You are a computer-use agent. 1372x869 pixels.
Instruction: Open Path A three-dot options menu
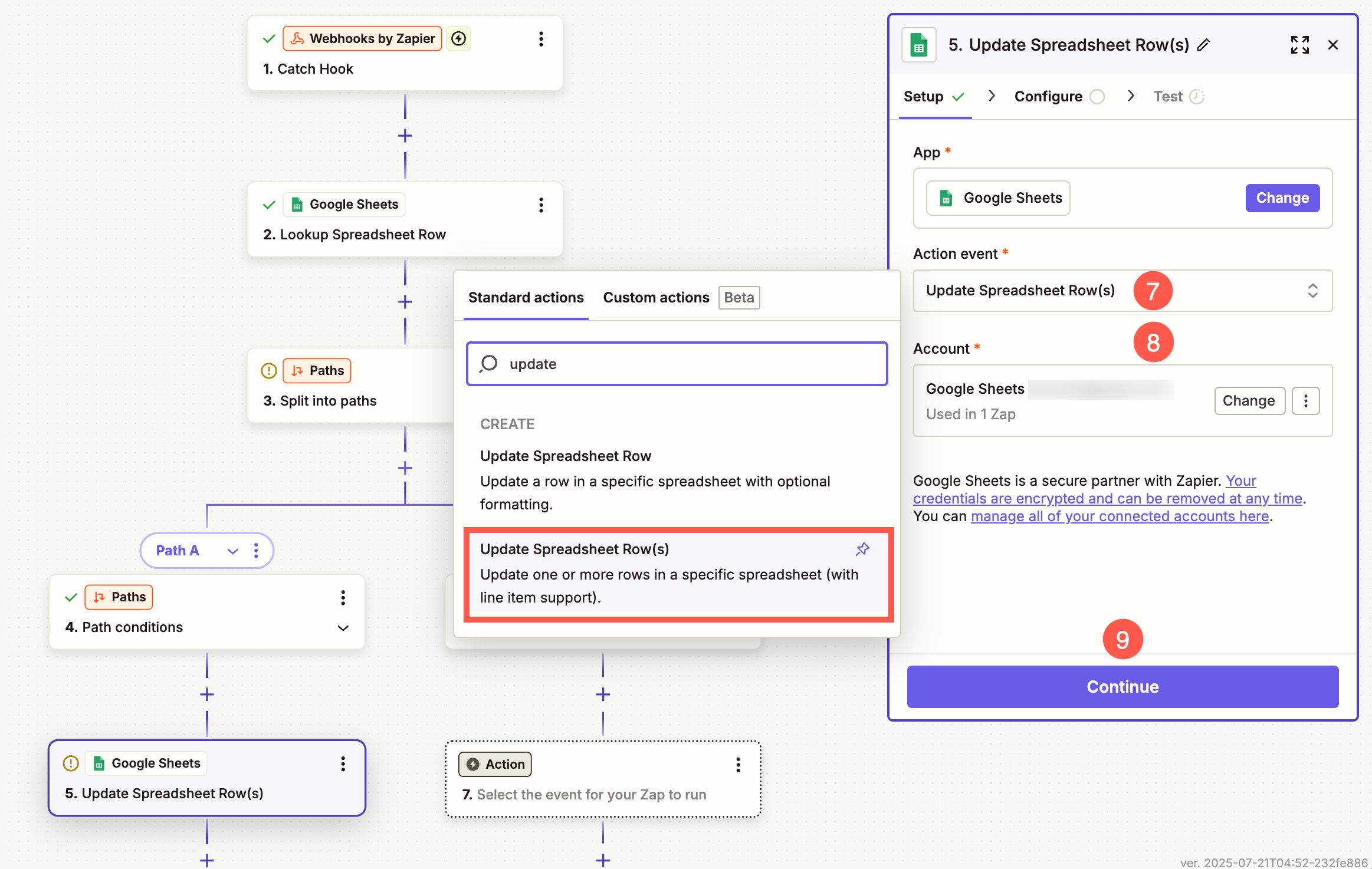(x=256, y=551)
